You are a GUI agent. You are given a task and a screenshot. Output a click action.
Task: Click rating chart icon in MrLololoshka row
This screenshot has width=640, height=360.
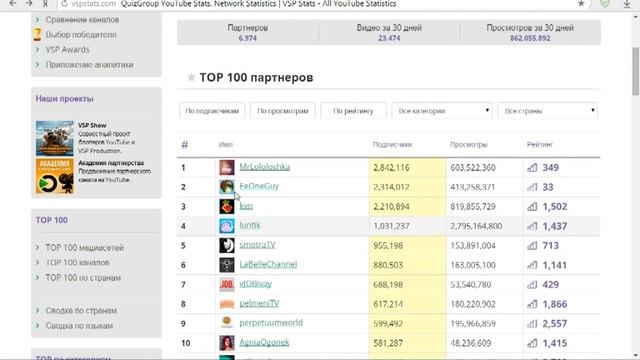click(532, 167)
